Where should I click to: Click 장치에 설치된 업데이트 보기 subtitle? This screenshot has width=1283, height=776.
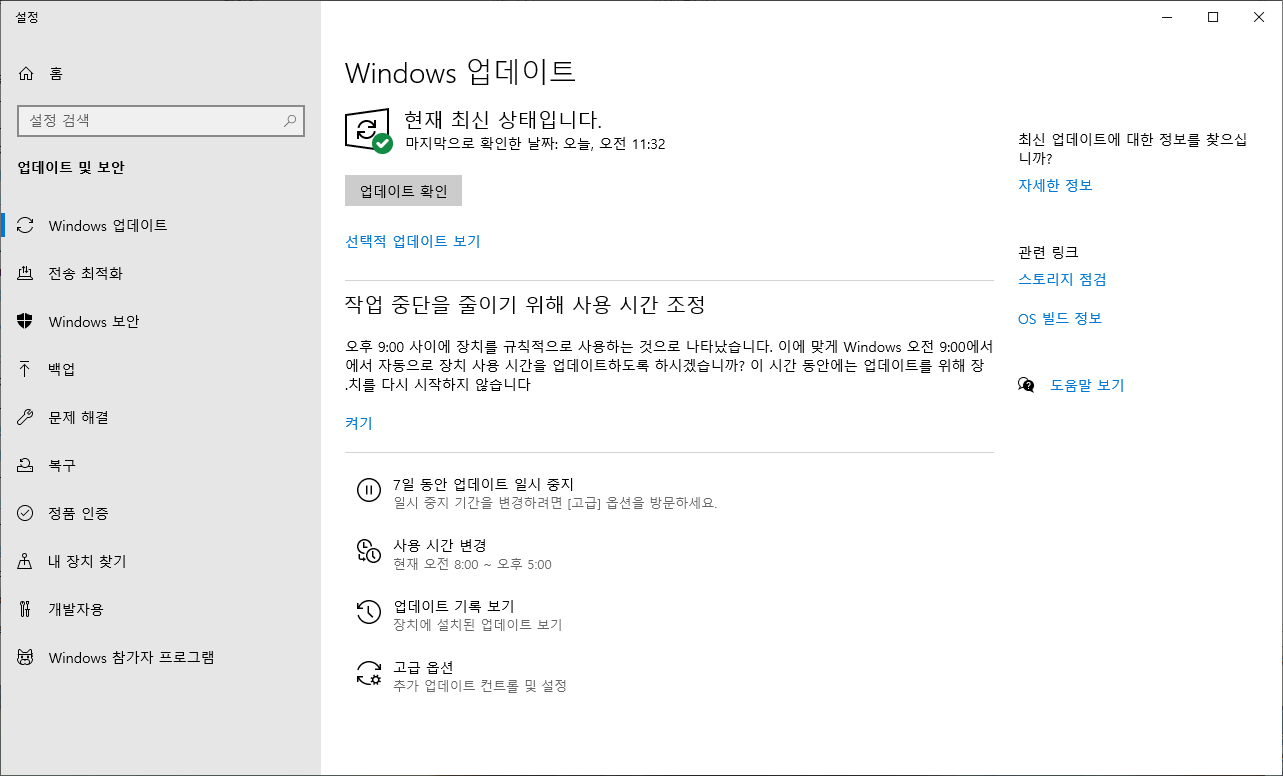[478, 625]
